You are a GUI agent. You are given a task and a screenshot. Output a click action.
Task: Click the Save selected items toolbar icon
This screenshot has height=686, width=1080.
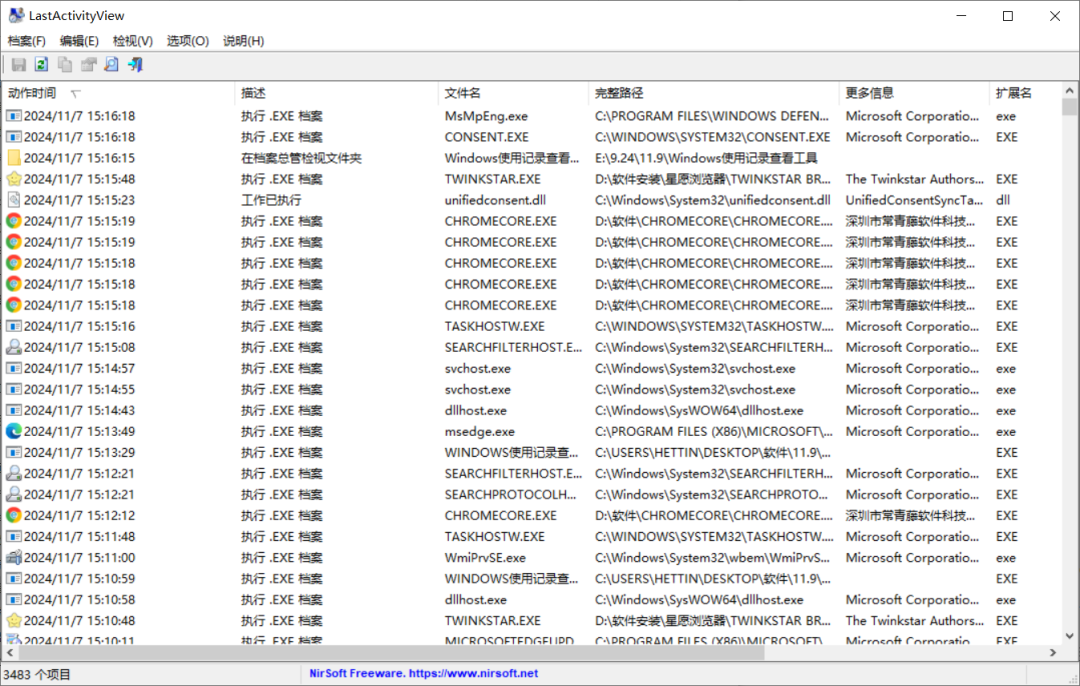click(x=19, y=65)
